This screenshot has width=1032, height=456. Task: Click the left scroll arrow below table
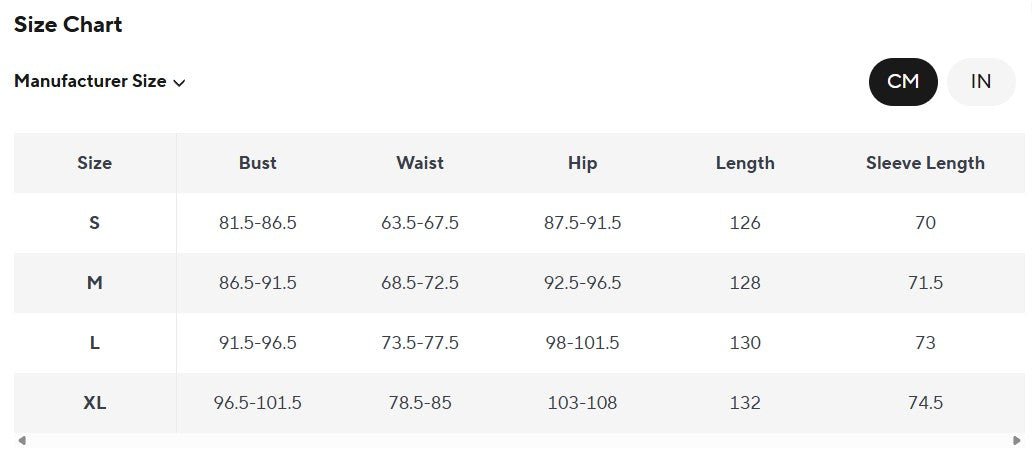[22, 440]
